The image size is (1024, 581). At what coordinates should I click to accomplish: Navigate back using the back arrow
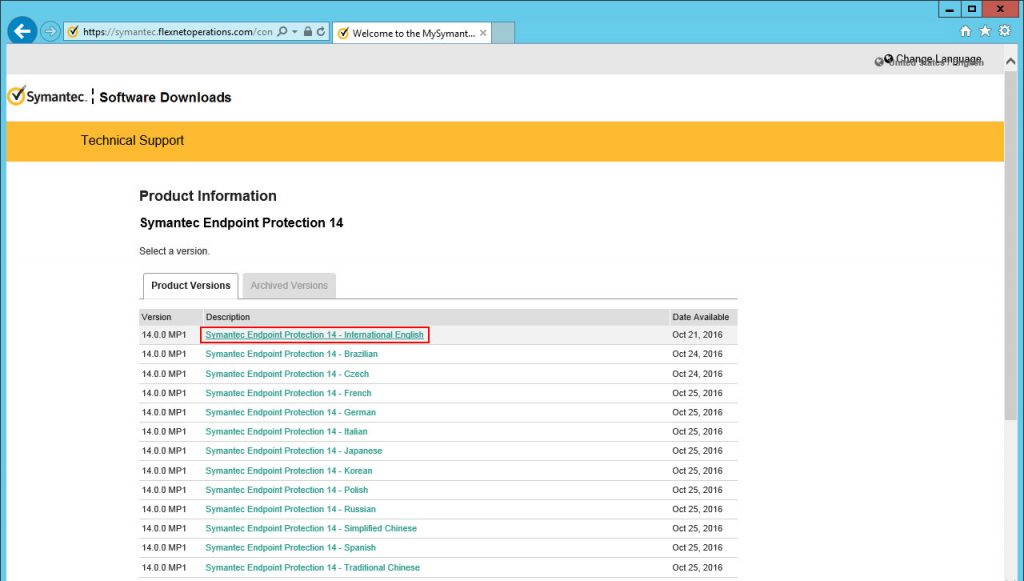[x=21, y=30]
